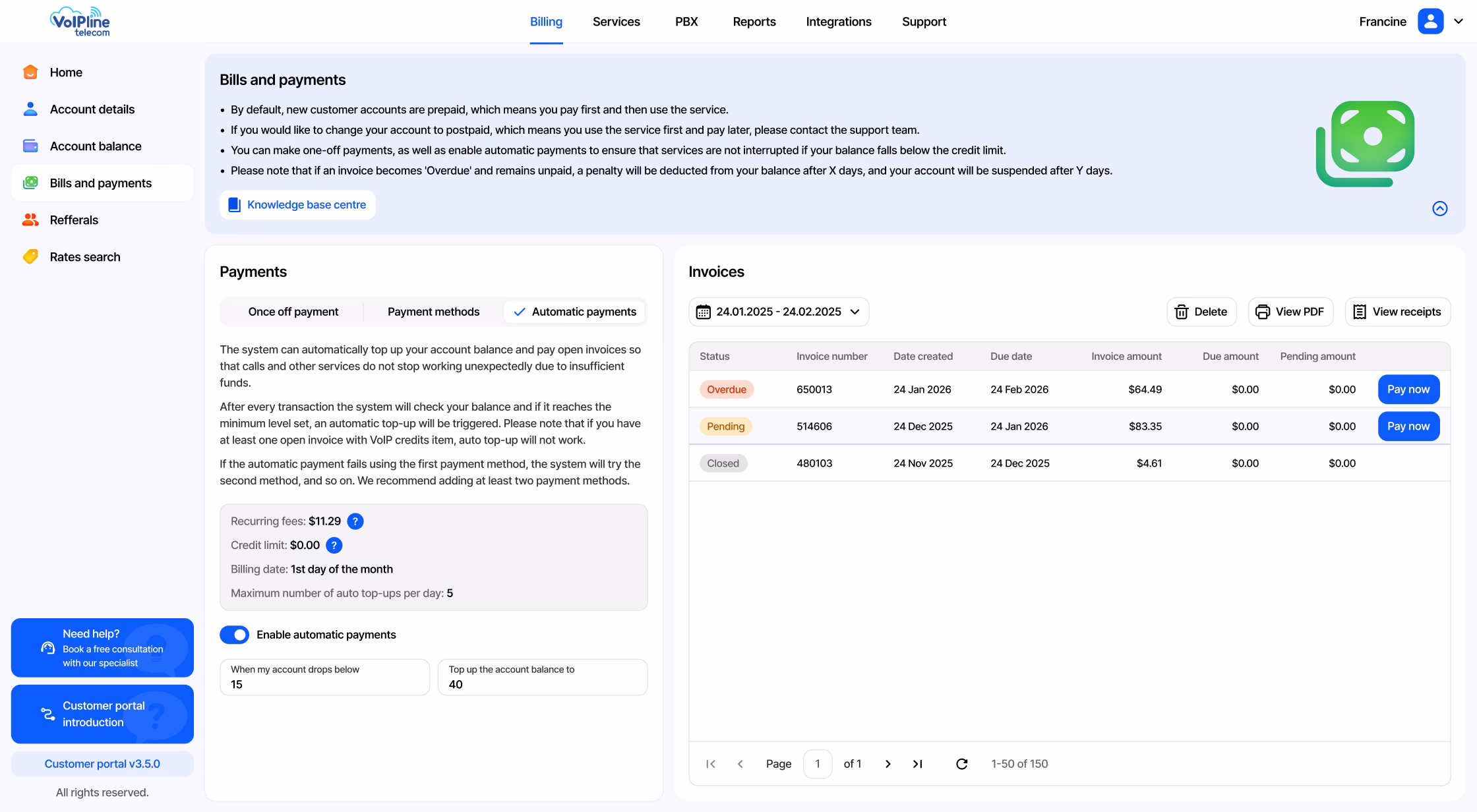Open the invoice date range dropdown
This screenshot has height=812, width=1477.
pyautogui.click(x=779, y=312)
